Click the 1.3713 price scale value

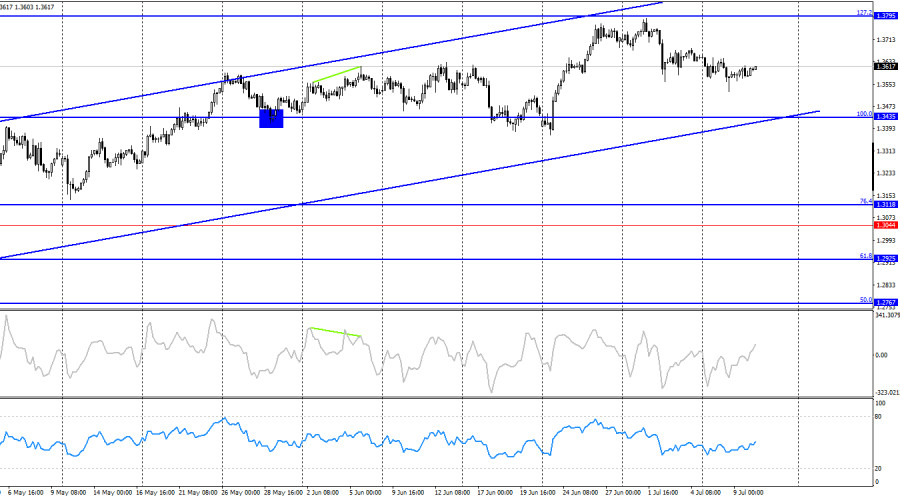[886, 40]
